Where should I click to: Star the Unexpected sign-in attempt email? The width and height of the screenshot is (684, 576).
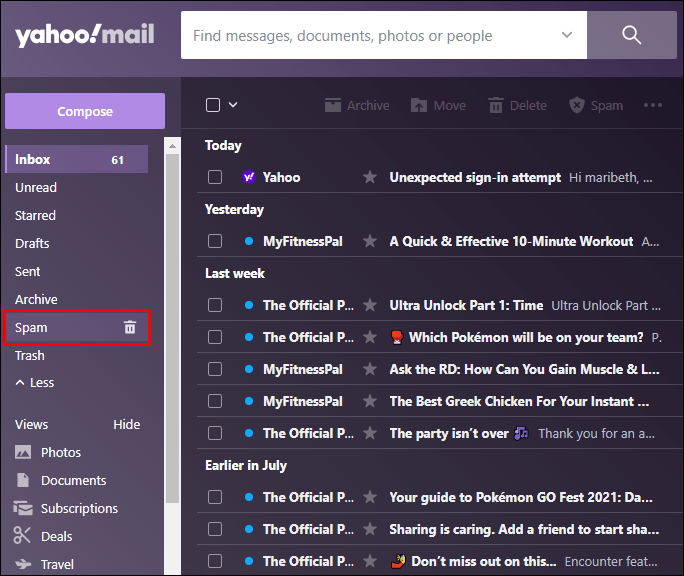point(370,177)
